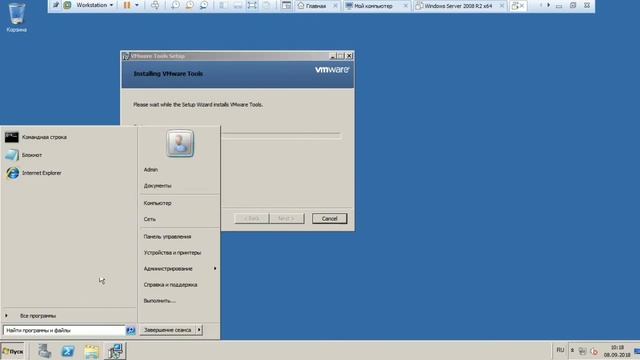Open Server Manager from the taskbar
The width and height of the screenshot is (640, 360).
[x=44, y=351]
